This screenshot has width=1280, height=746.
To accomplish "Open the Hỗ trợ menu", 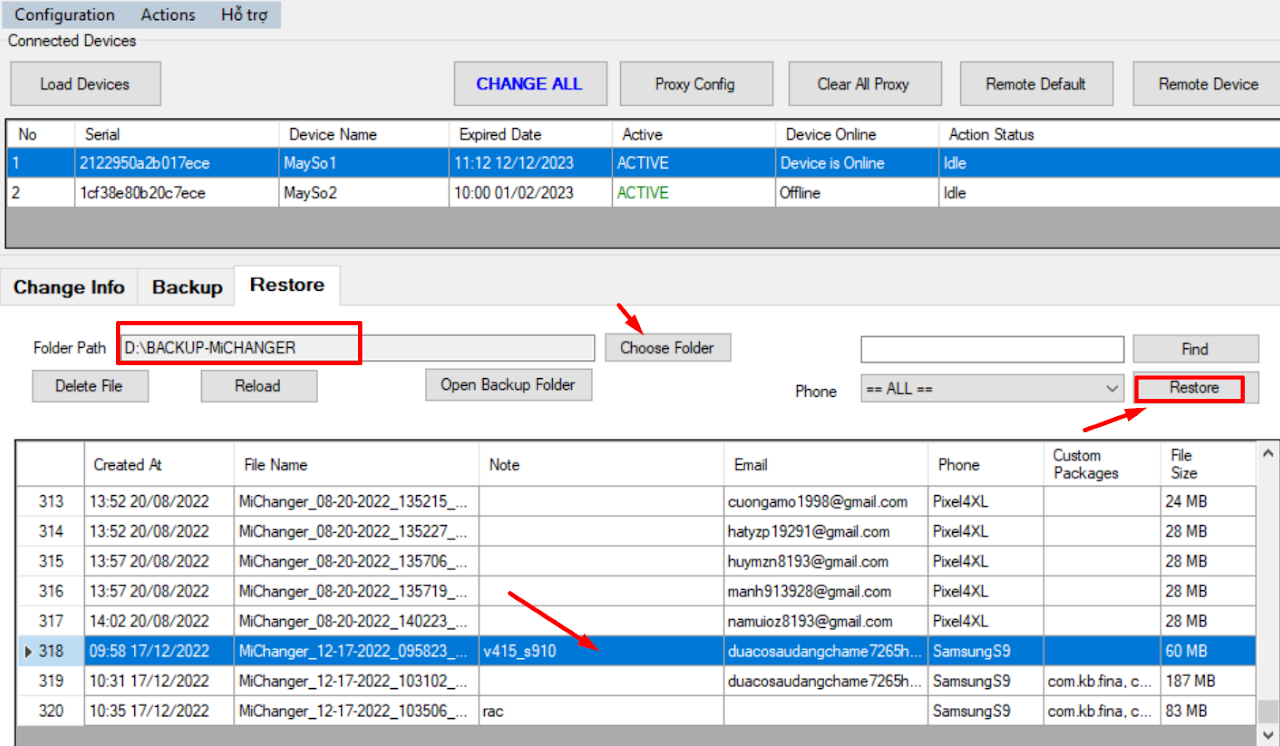I will click(244, 15).
